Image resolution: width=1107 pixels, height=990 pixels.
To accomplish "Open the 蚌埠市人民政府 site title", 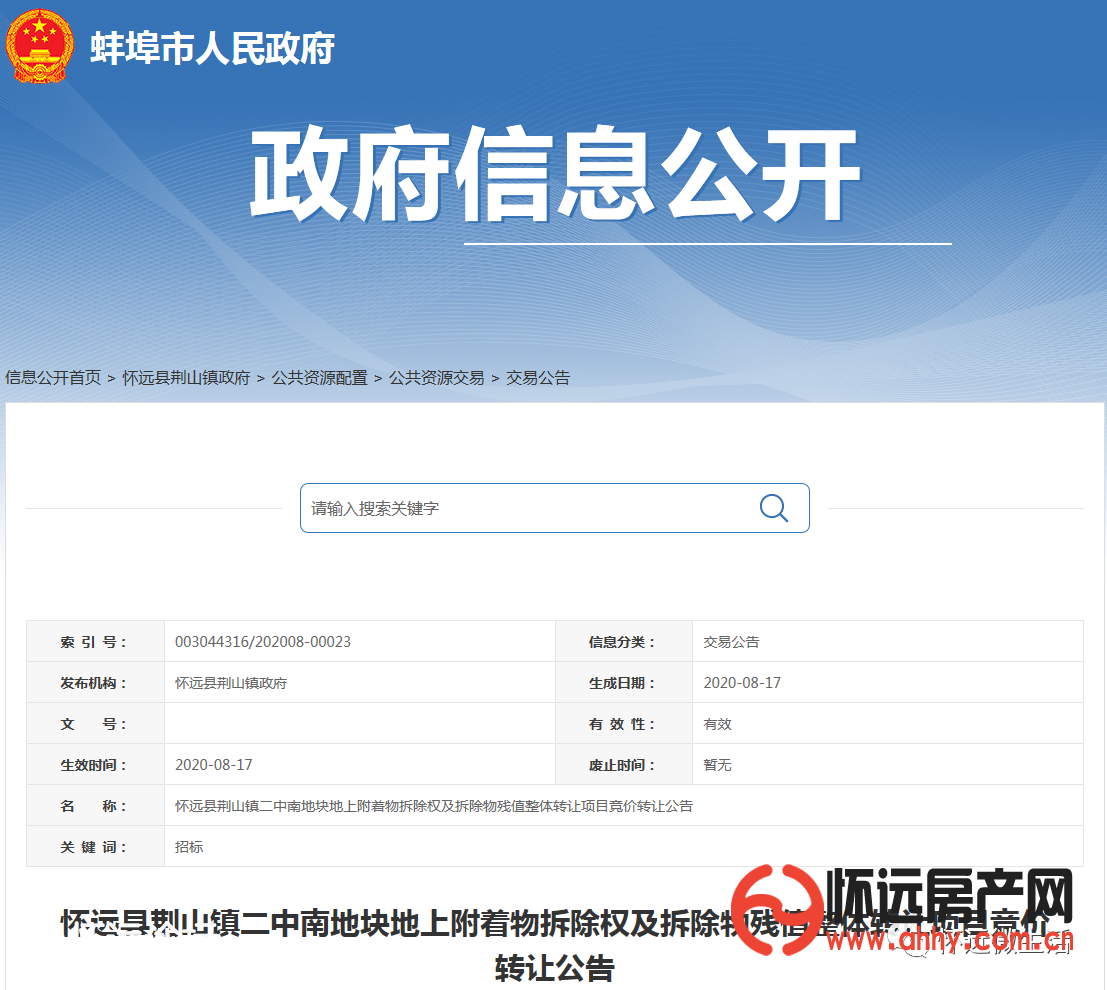I will point(212,48).
